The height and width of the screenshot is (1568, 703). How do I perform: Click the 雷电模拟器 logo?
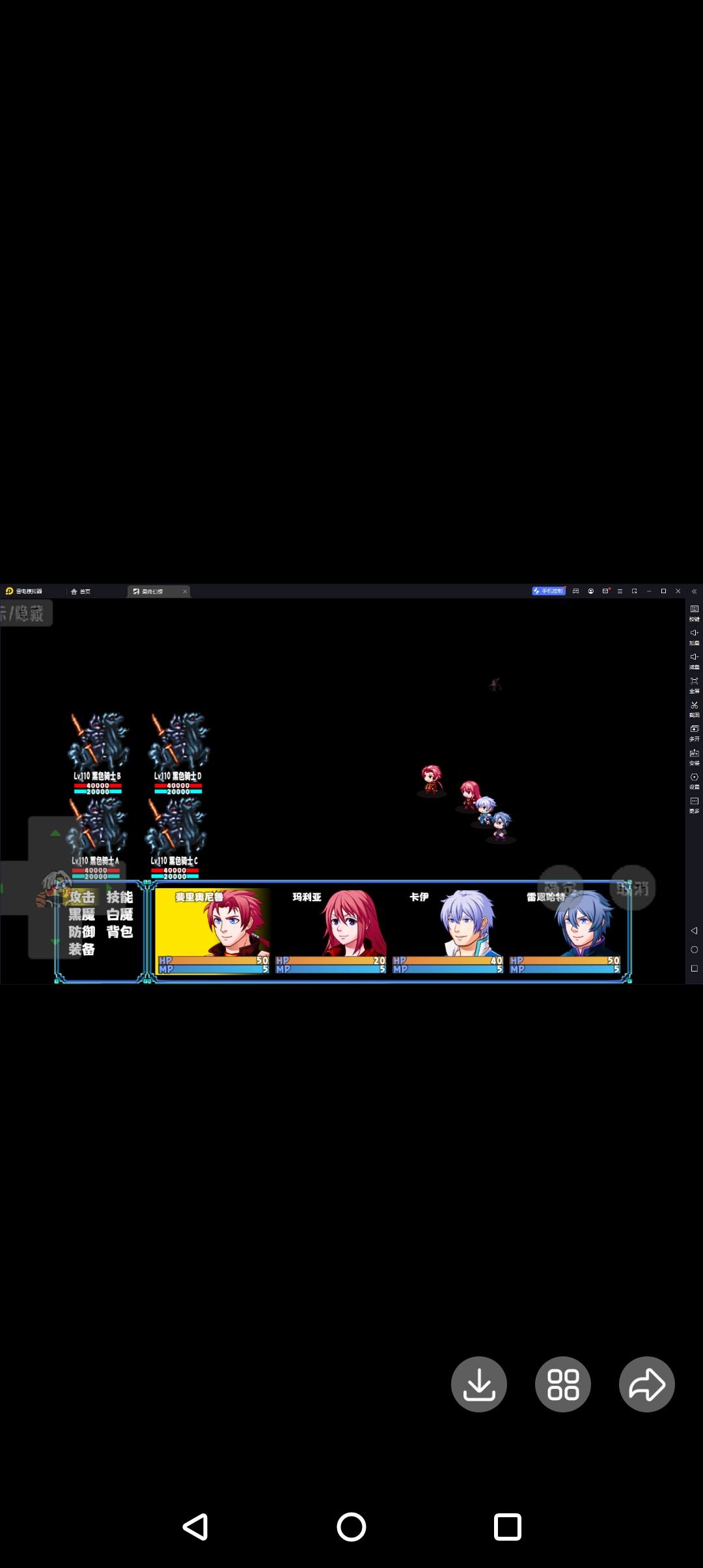pyautogui.click(x=24, y=591)
